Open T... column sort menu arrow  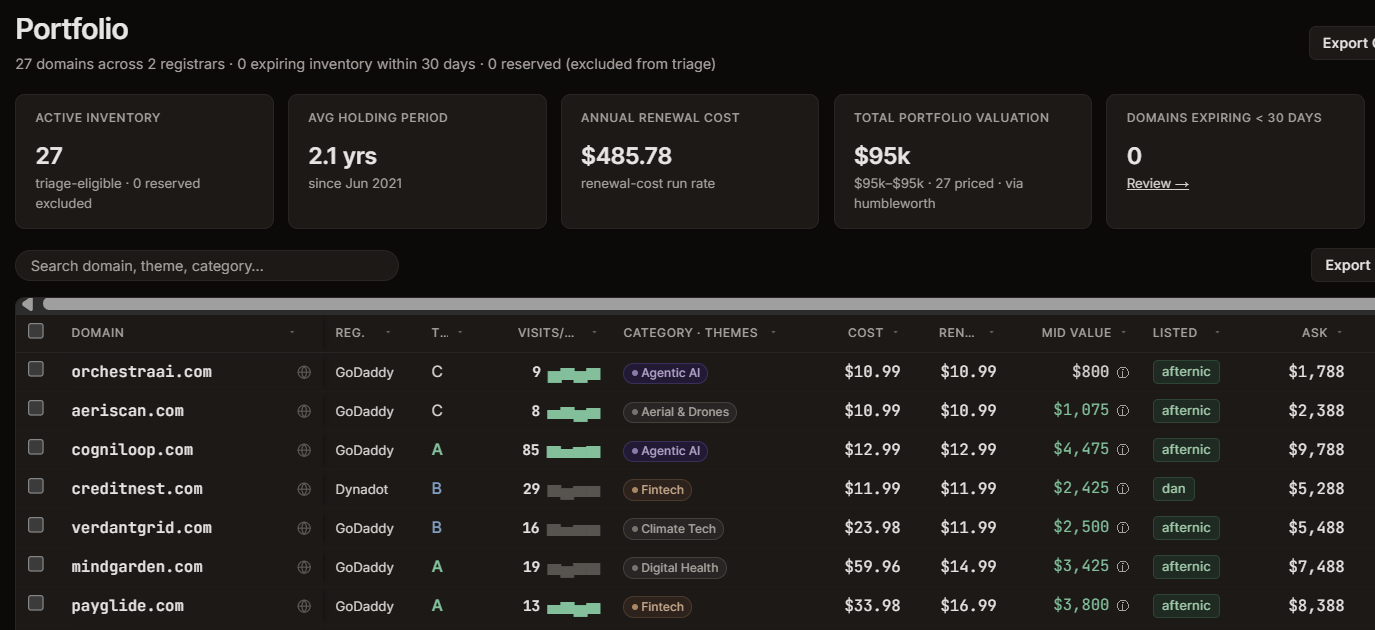click(460, 333)
